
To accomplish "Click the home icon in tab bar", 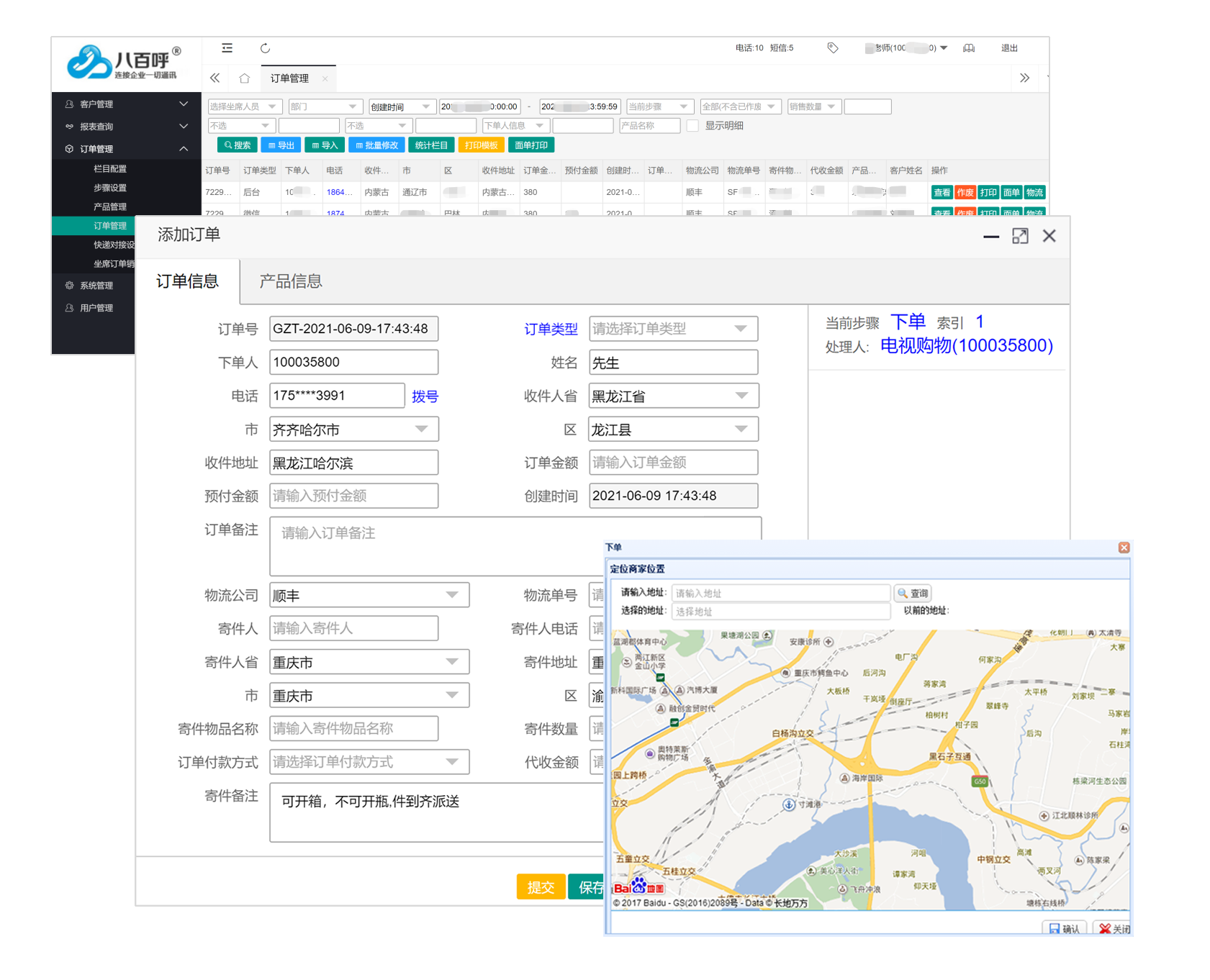I will point(245,78).
